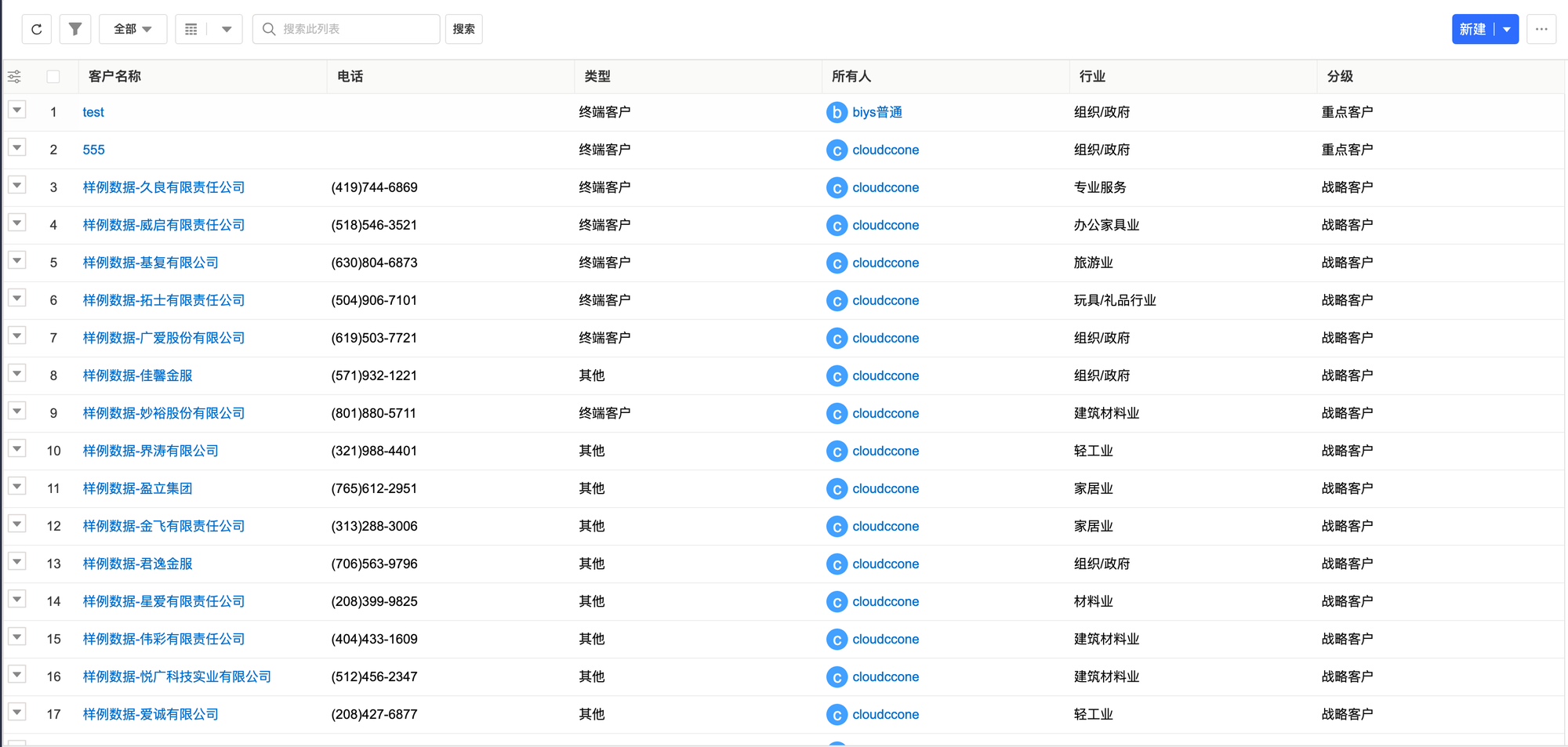Open row action menu for row 5
Viewport: 1568px width, 747px height.
[x=17, y=261]
